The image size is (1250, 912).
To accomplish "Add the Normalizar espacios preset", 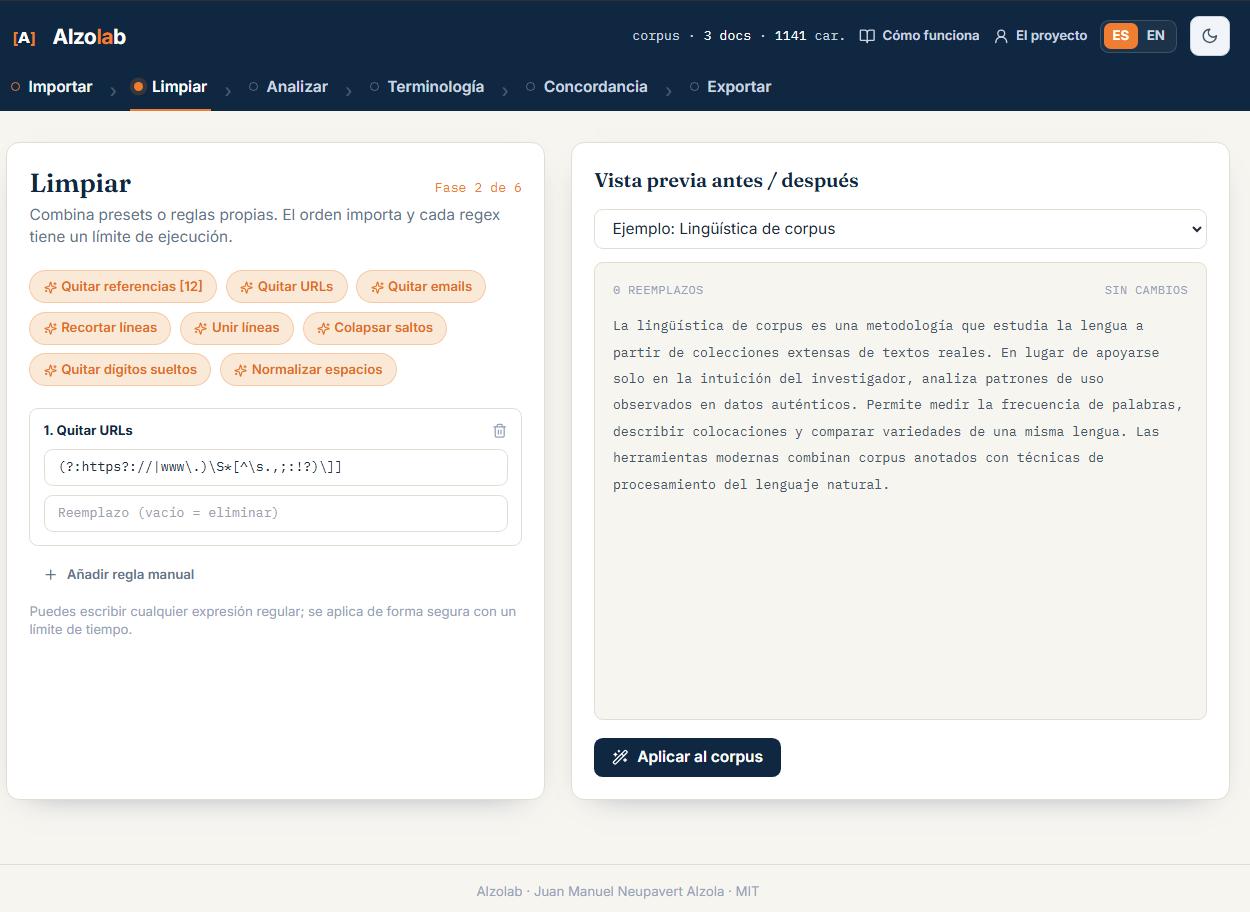I will pyautogui.click(x=308, y=370).
